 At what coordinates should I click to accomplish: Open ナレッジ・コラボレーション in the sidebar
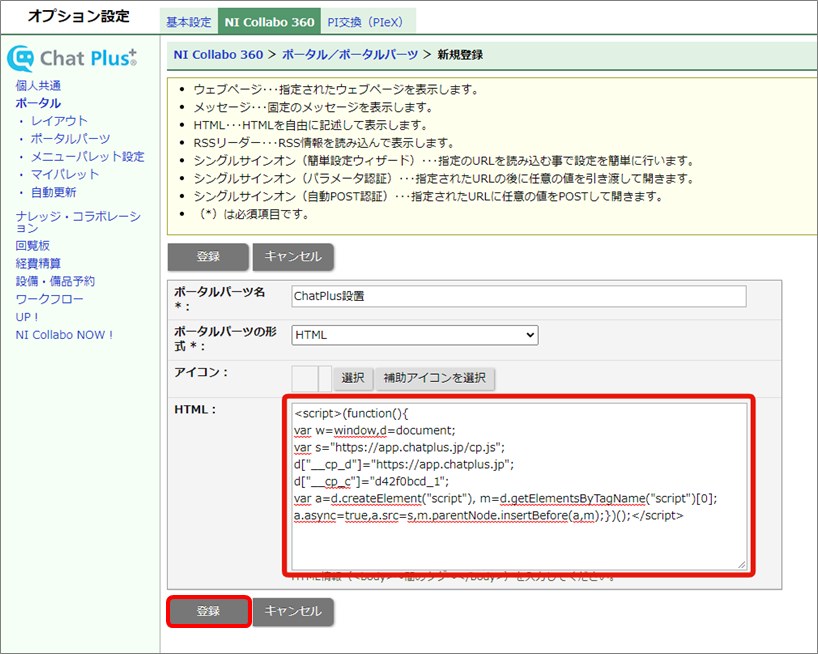coord(78,222)
